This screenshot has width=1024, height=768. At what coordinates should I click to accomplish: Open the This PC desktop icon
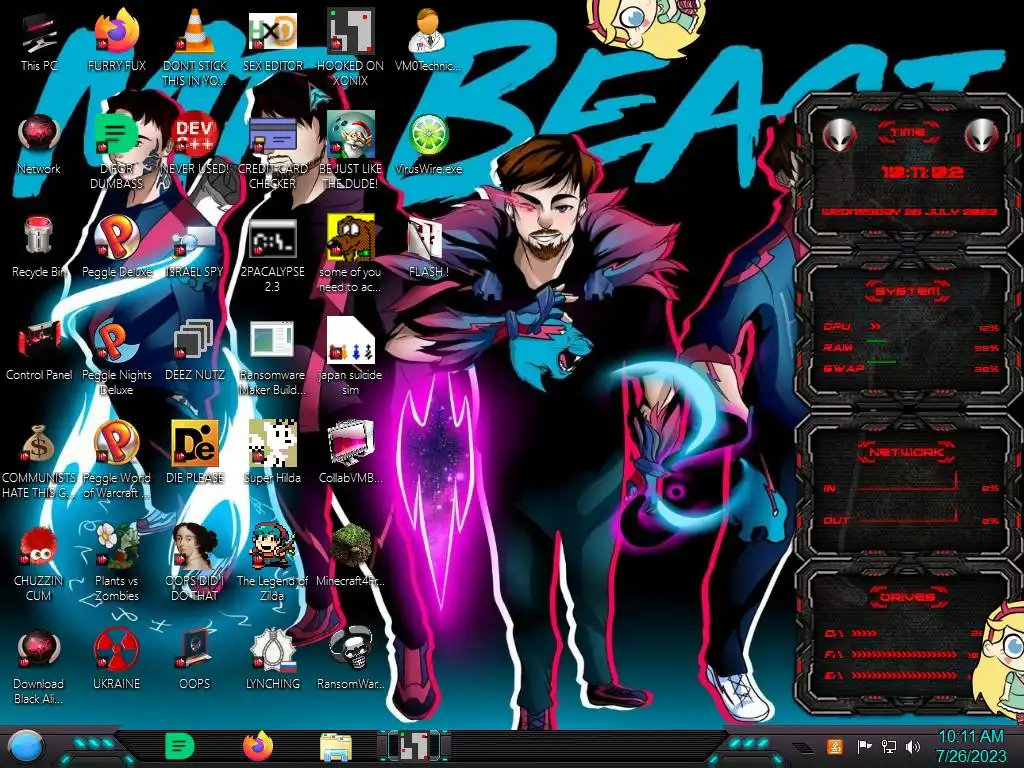pyautogui.click(x=39, y=40)
